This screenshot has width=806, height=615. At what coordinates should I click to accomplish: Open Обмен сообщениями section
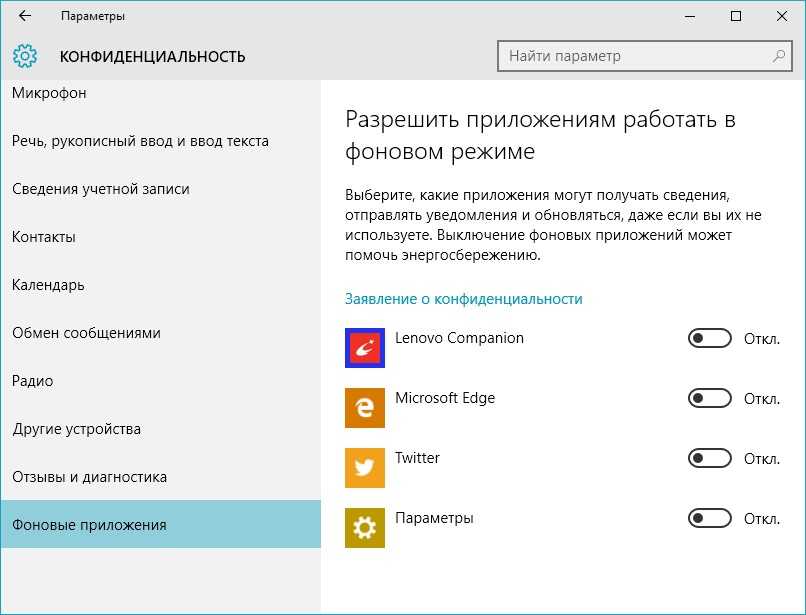pos(160,333)
